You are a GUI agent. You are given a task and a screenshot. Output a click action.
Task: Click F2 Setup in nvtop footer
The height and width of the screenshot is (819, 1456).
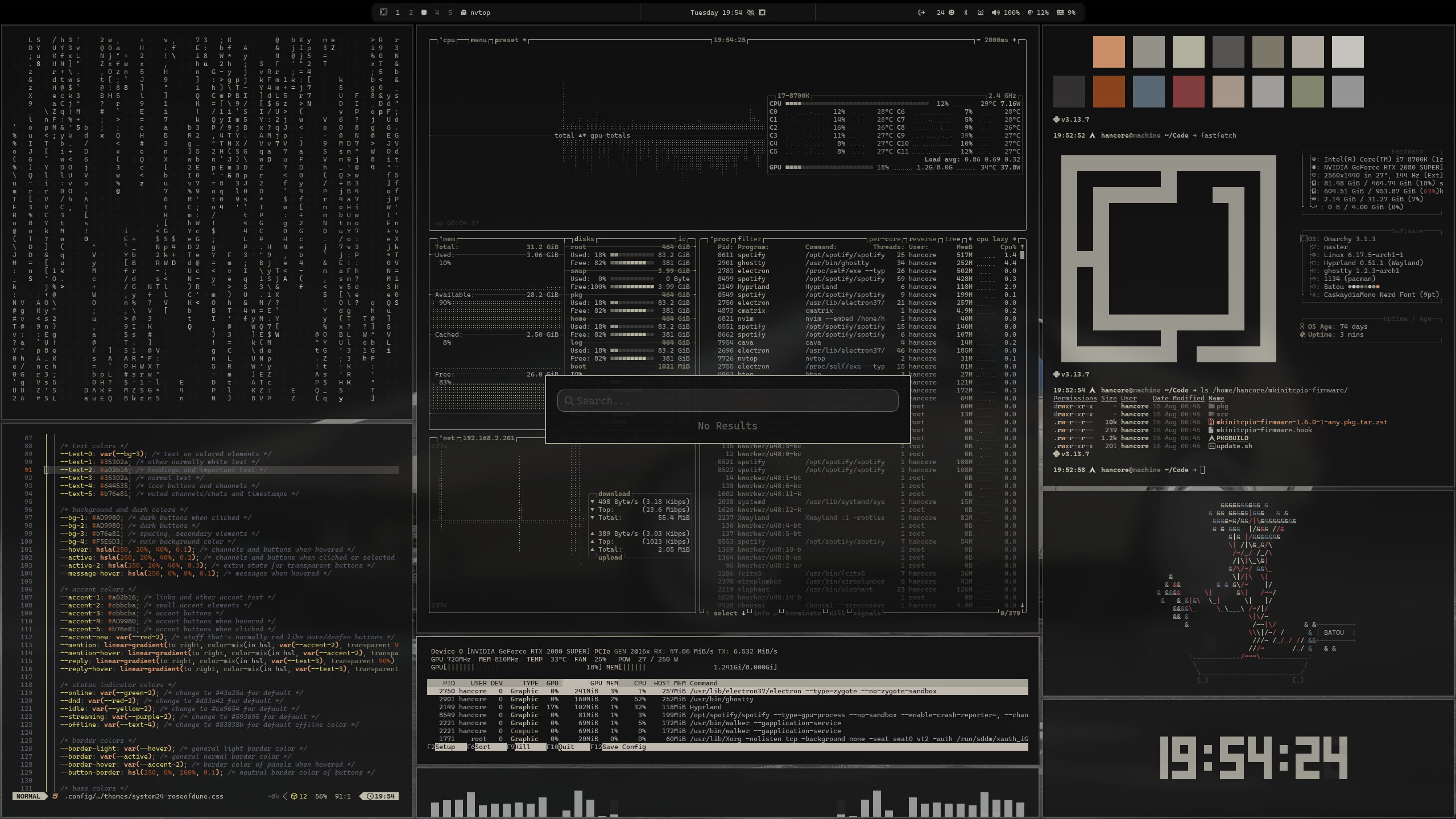[444, 747]
